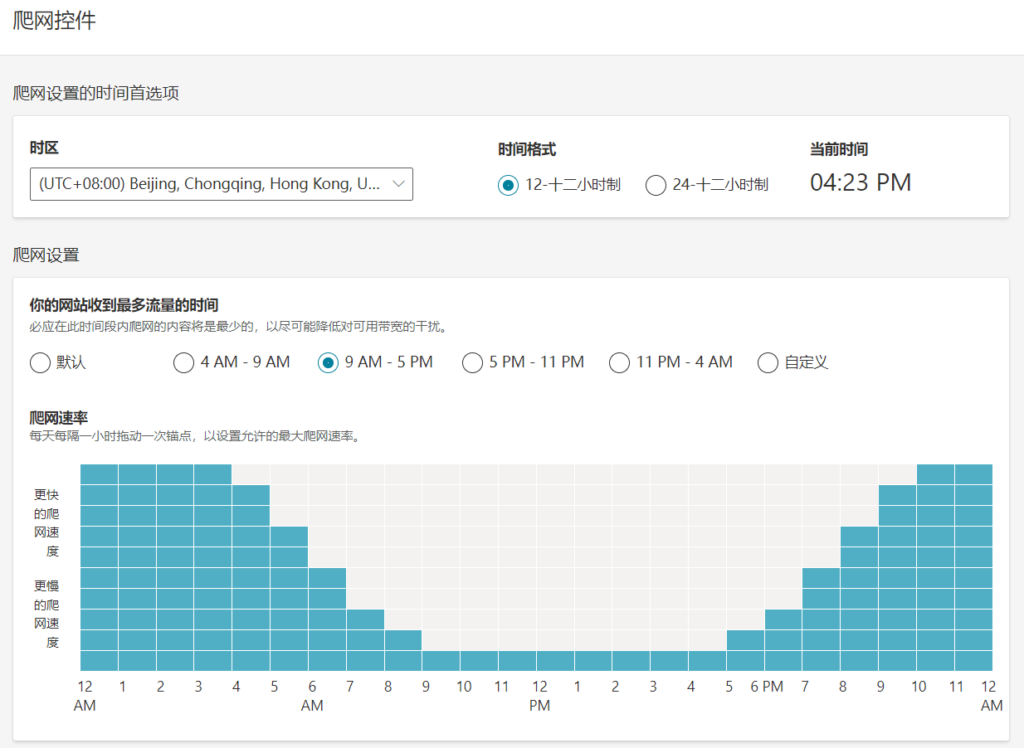Screen dimensions: 1024x748
Task: Choose the 4 AM - 9 AM peak traffic option
Action: pyautogui.click(x=184, y=363)
